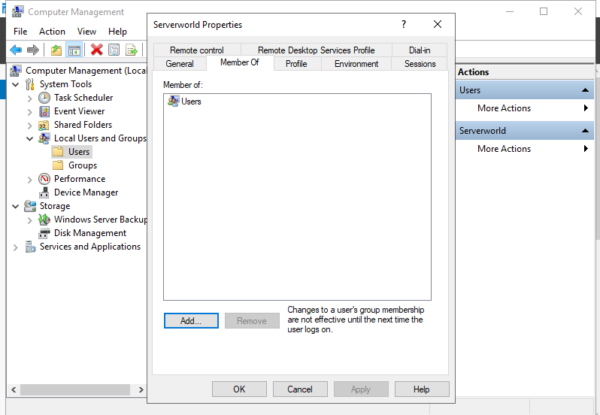Click the Task Scheduler clock icon

44,98
